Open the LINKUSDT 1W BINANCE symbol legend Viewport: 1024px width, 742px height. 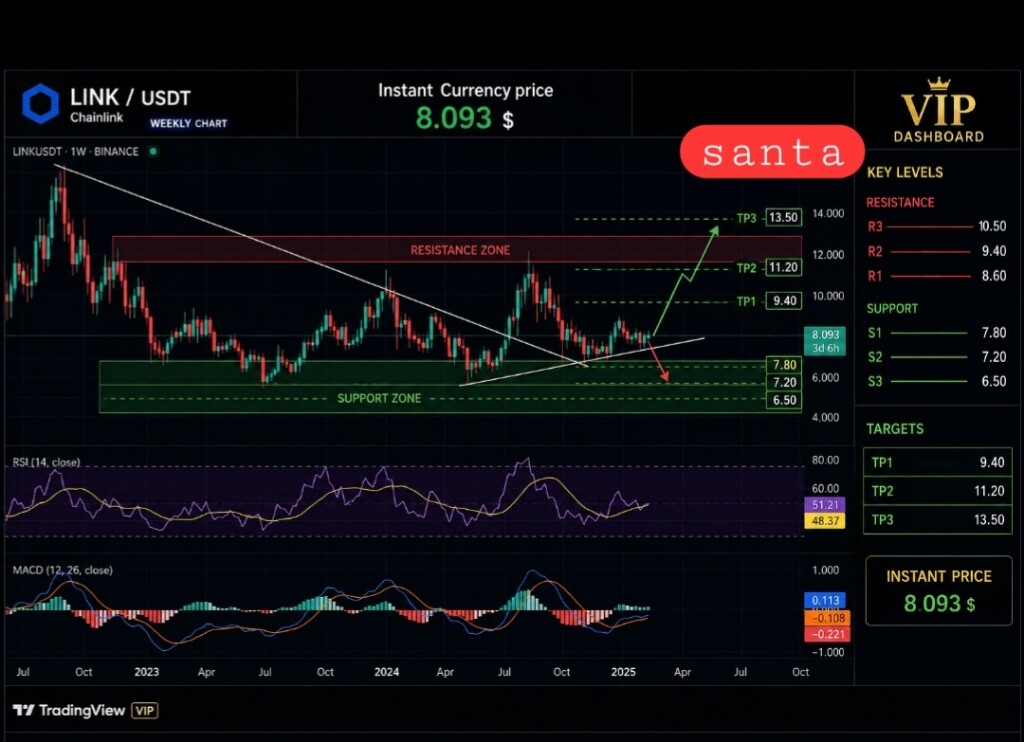pyautogui.click(x=76, y=152)
